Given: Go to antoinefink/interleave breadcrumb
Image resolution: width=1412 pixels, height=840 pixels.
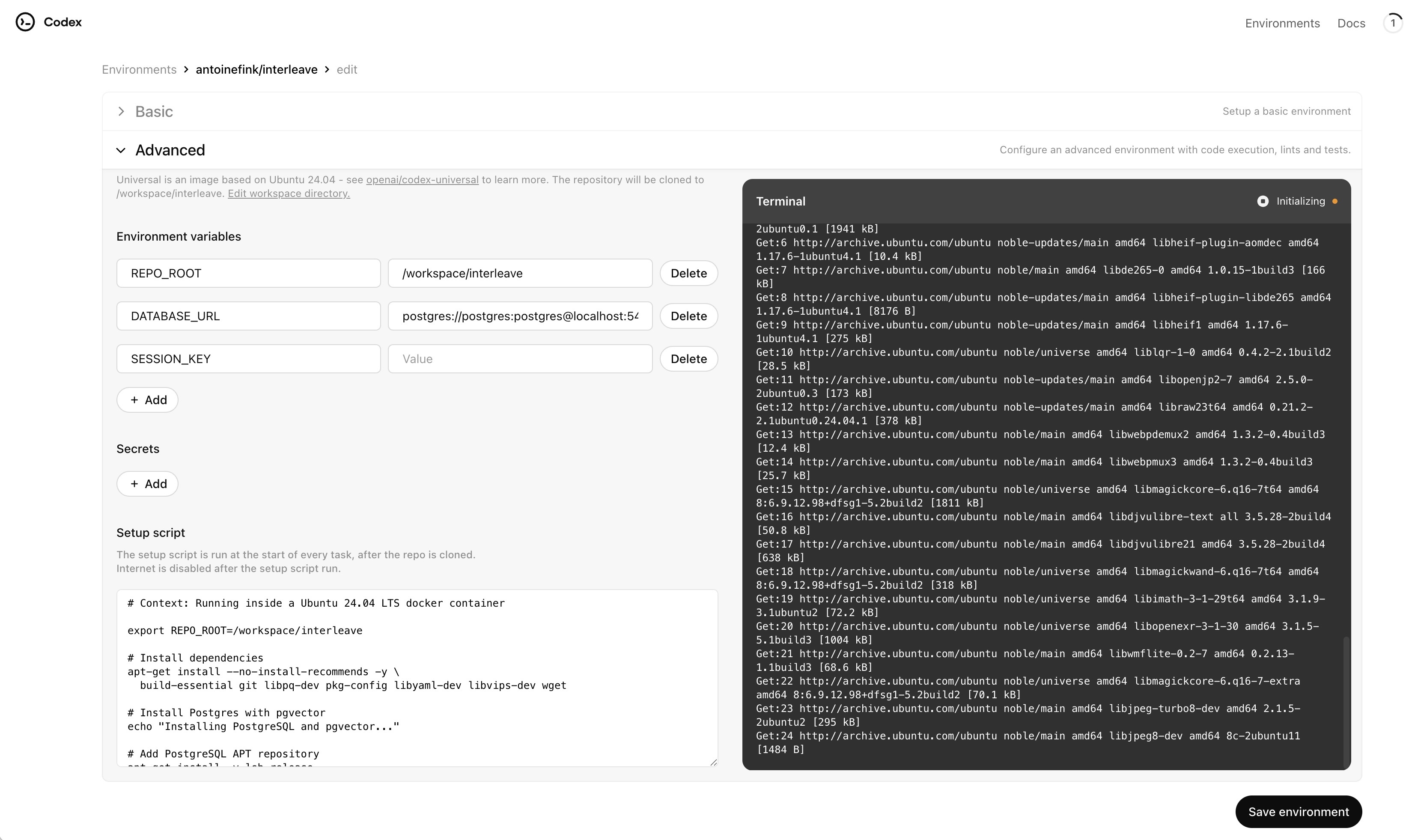Looking at the screenshot, I should (256, 69).
